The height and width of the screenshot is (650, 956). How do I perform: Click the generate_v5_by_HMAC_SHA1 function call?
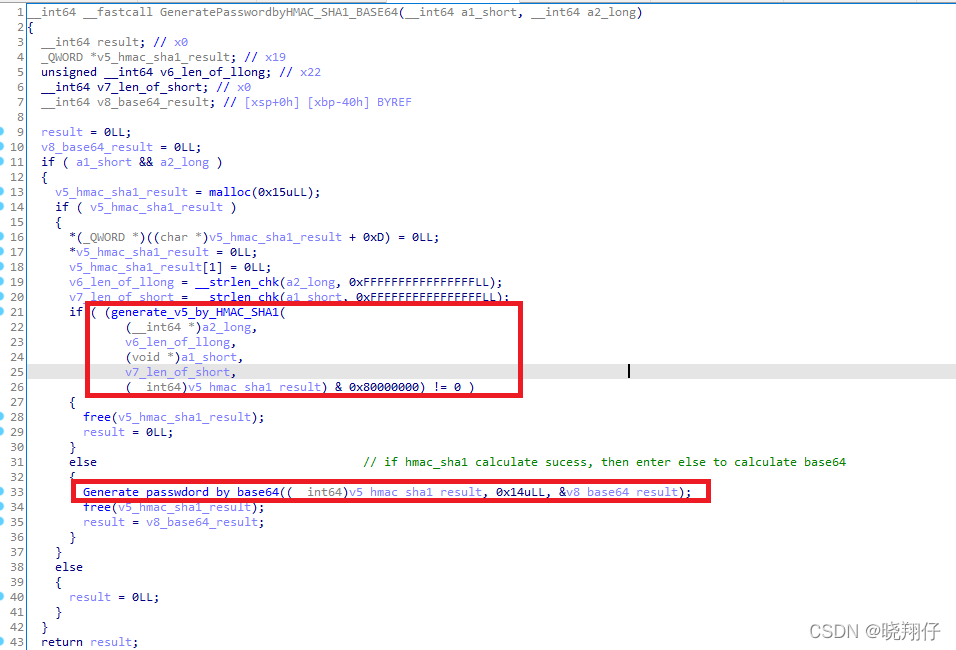point(195,312)
